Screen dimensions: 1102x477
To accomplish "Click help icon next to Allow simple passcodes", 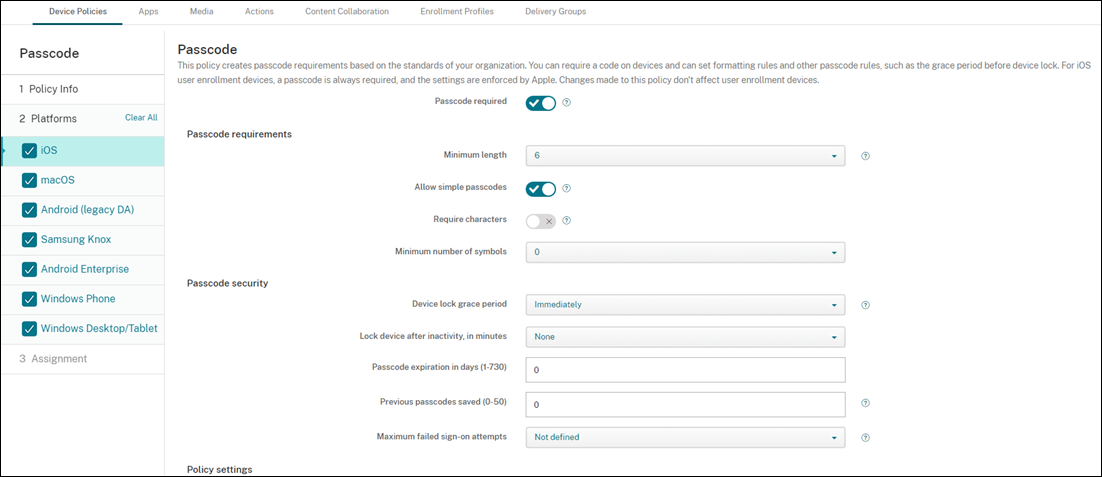I will pyautogui.click(x=566, y=188).
